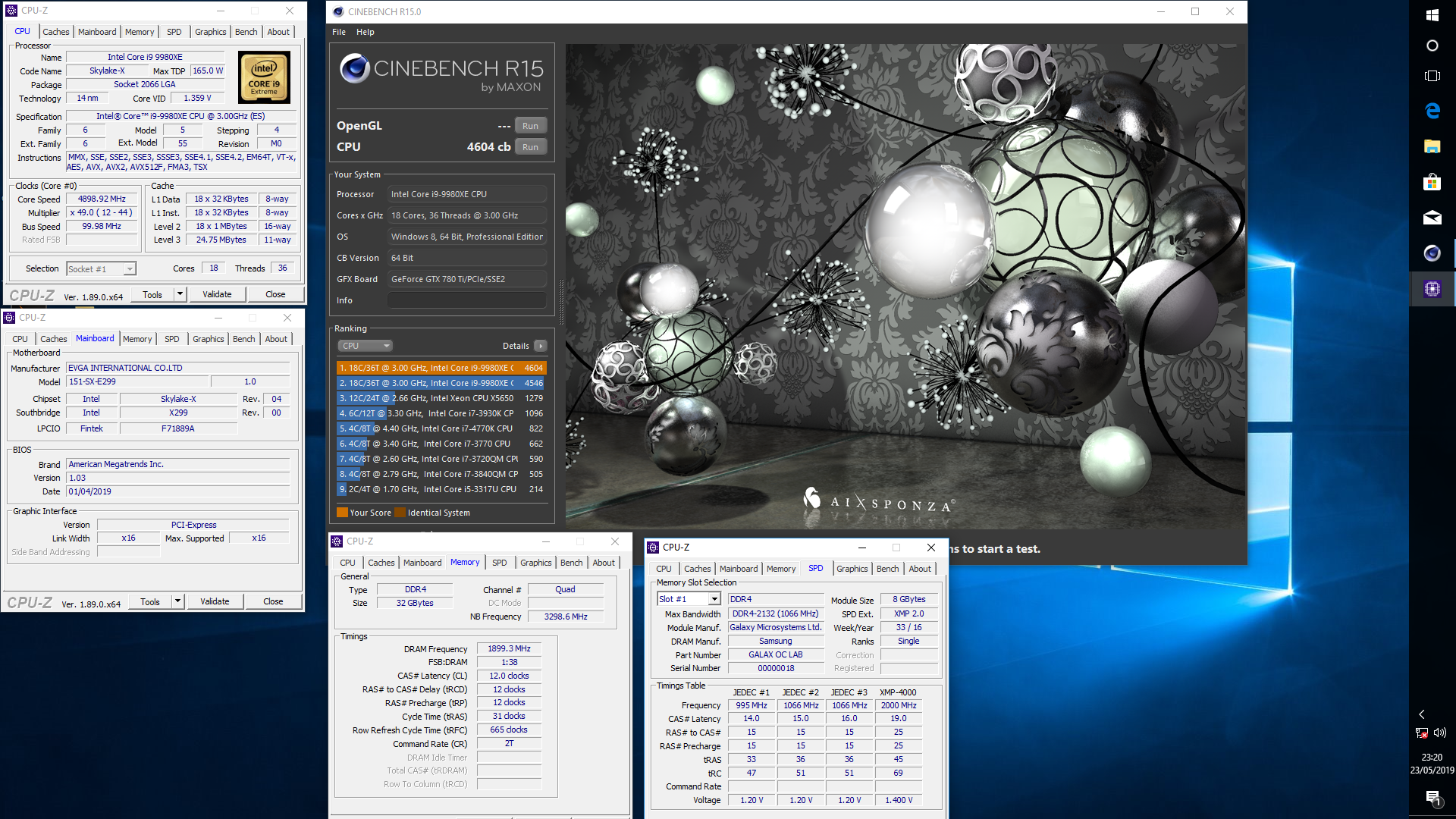Click the XMP-4000 column header

click(x=898, y=692)
